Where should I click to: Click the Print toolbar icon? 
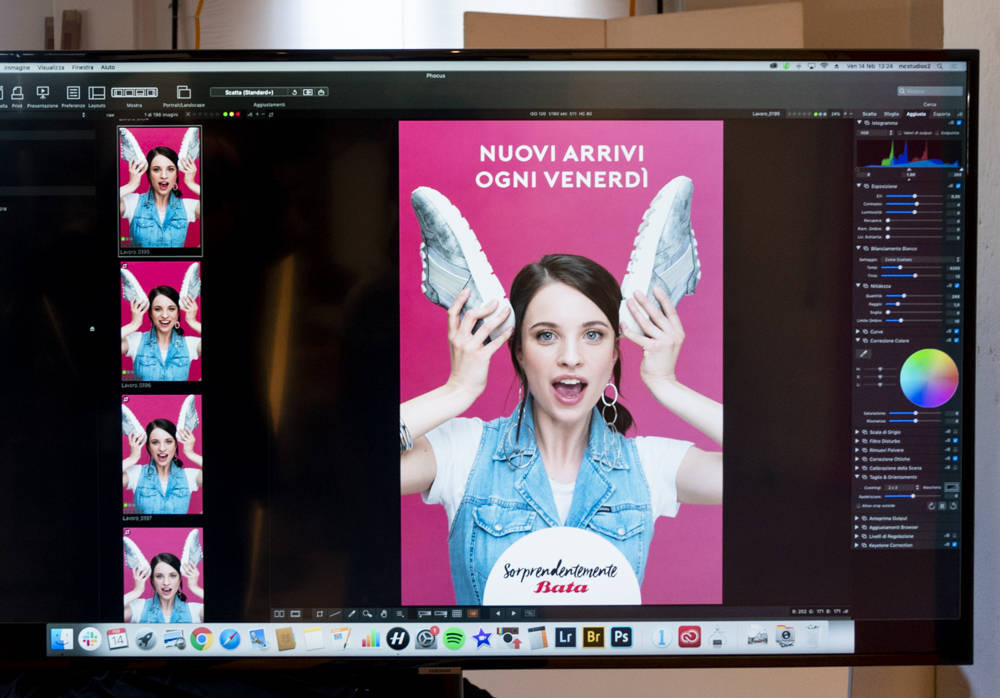(17, 93)
